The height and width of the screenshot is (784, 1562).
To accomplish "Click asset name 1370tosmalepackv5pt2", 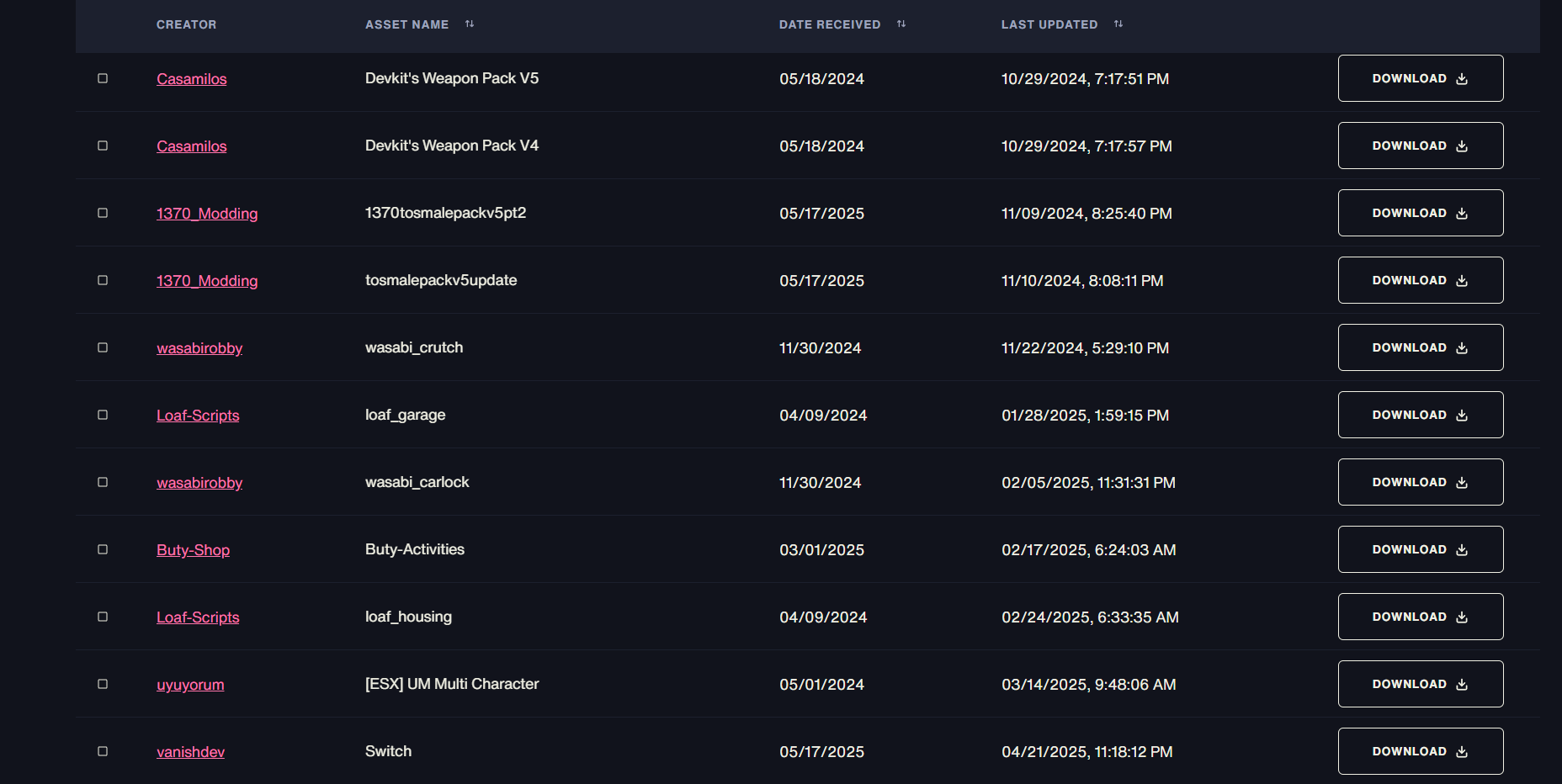I will [x=445, y=213].
